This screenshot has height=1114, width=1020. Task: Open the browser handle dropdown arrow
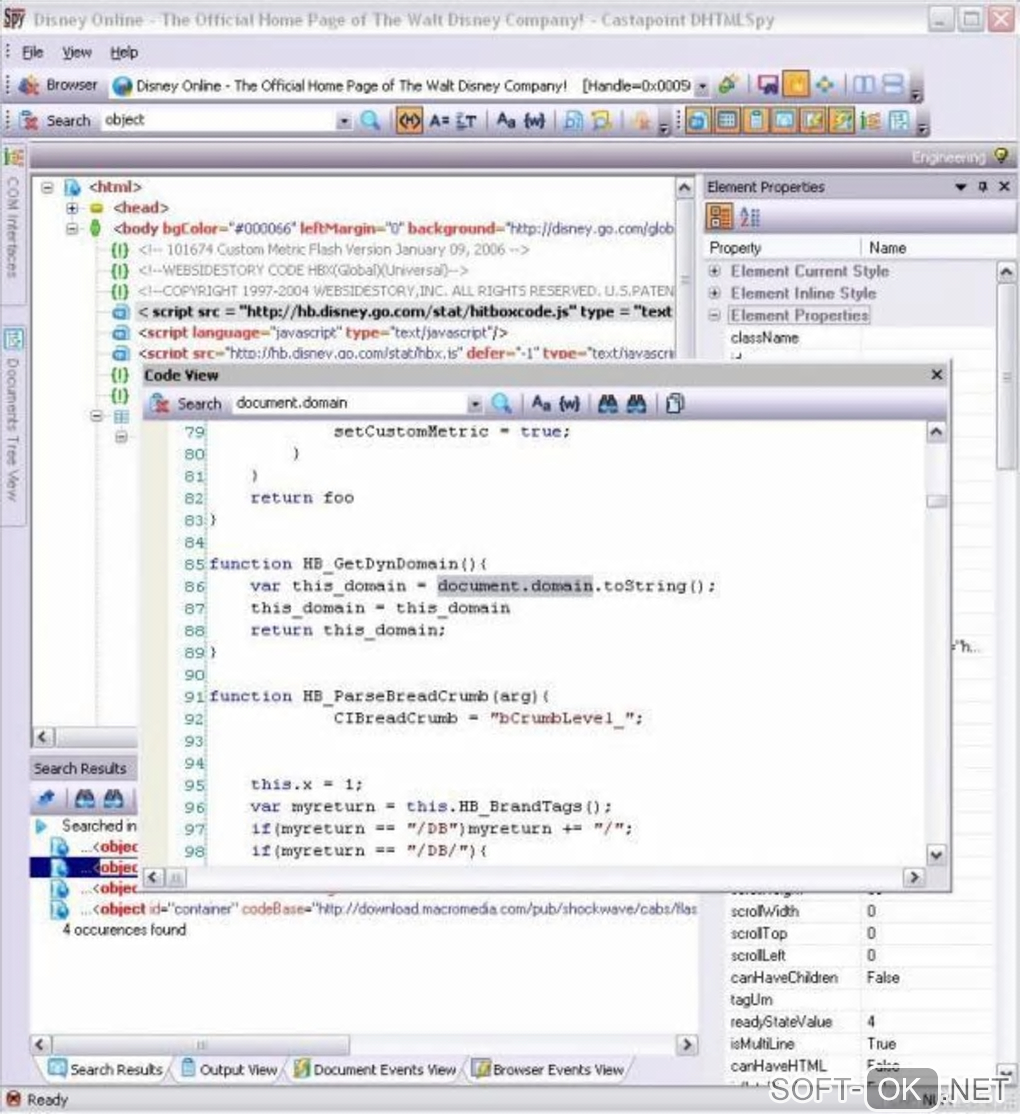point(702,86)
